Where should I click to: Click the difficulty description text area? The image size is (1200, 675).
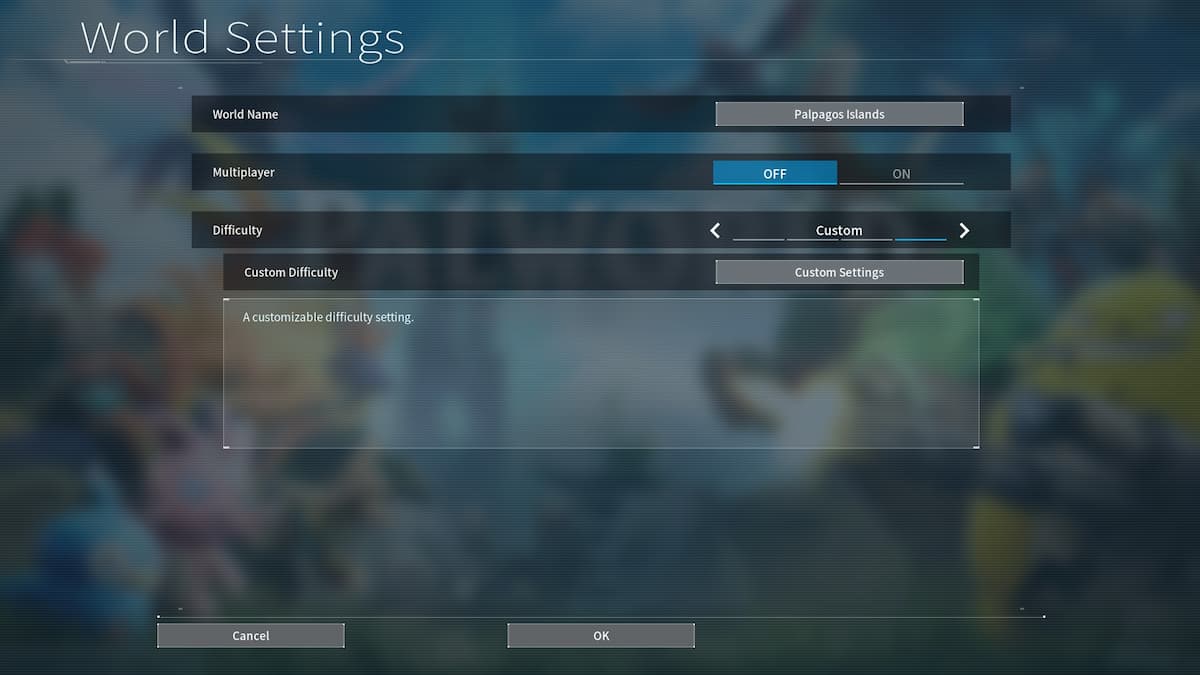click(600, 373)
